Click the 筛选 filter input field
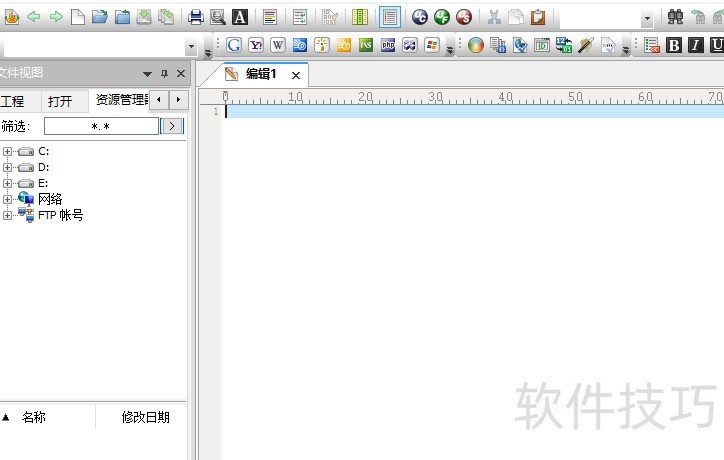Viewport: 724px width, 460px height. (x=101, y=126)
